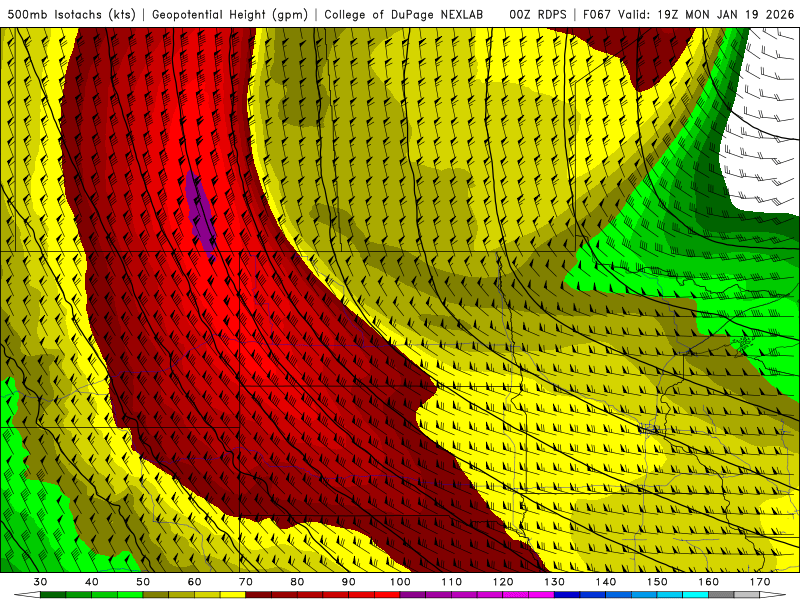Select the dark gray swatch starting at 160
The image size is (800, 600).
[x=721, y=594]
